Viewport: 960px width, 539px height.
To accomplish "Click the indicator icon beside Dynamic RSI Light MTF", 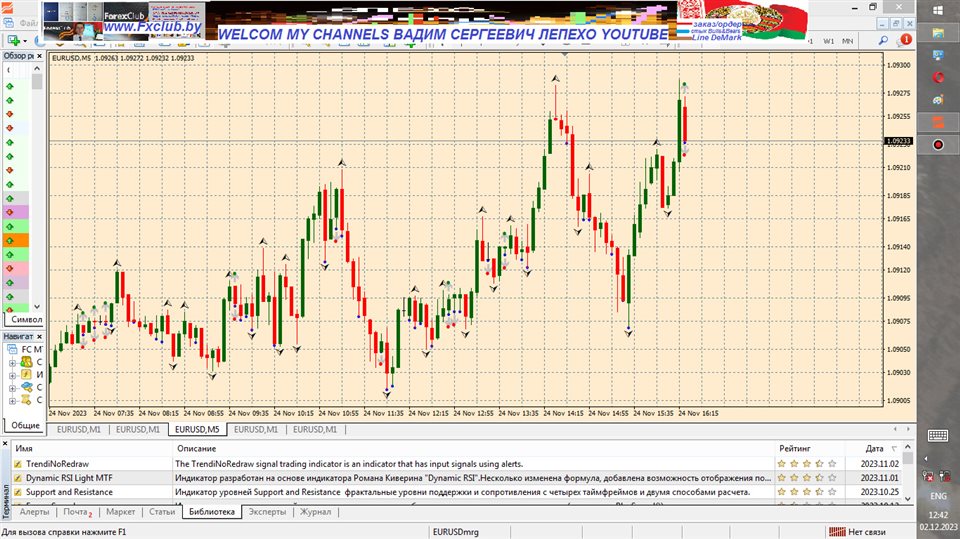I will (x=18, y=478).
